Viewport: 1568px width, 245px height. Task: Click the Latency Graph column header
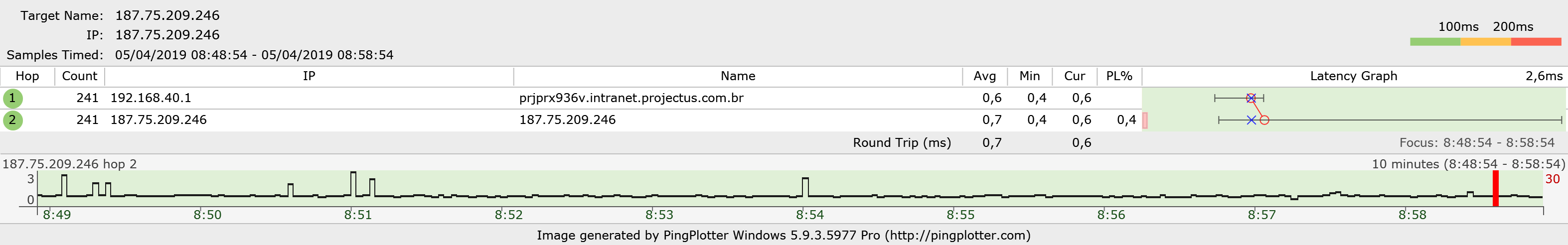point(1354,76)
